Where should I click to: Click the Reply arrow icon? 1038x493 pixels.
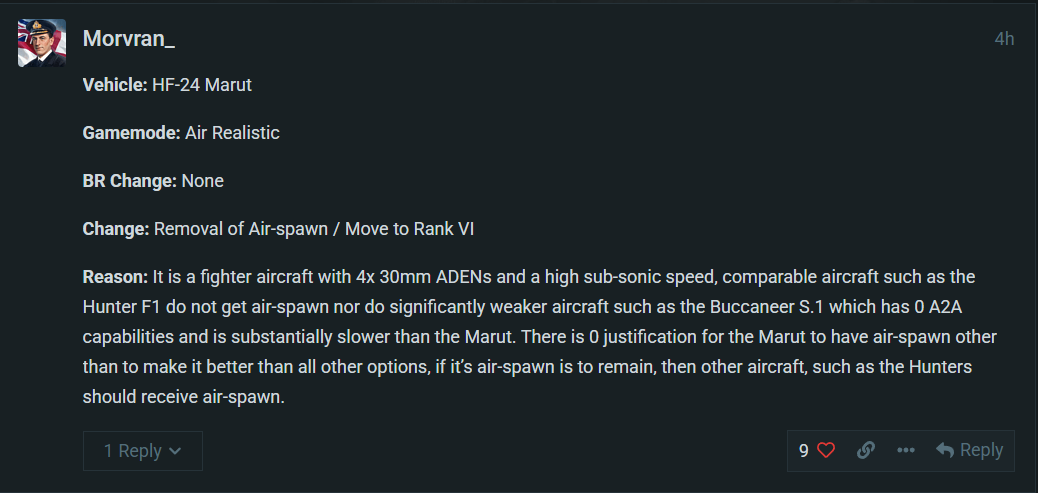(945, 450)
